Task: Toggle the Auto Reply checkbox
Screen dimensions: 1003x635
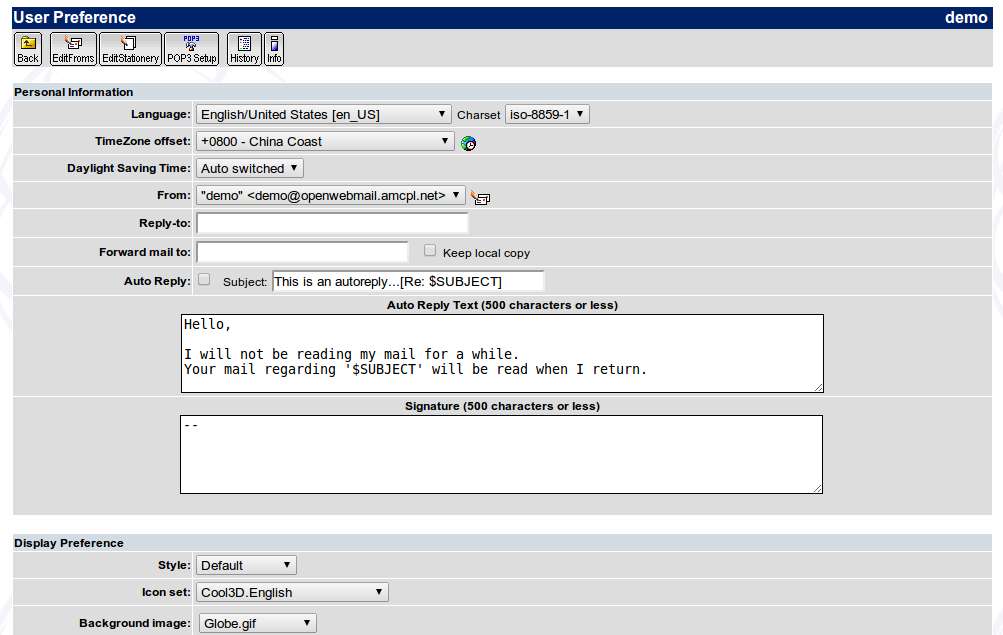Action: point(204,280)
